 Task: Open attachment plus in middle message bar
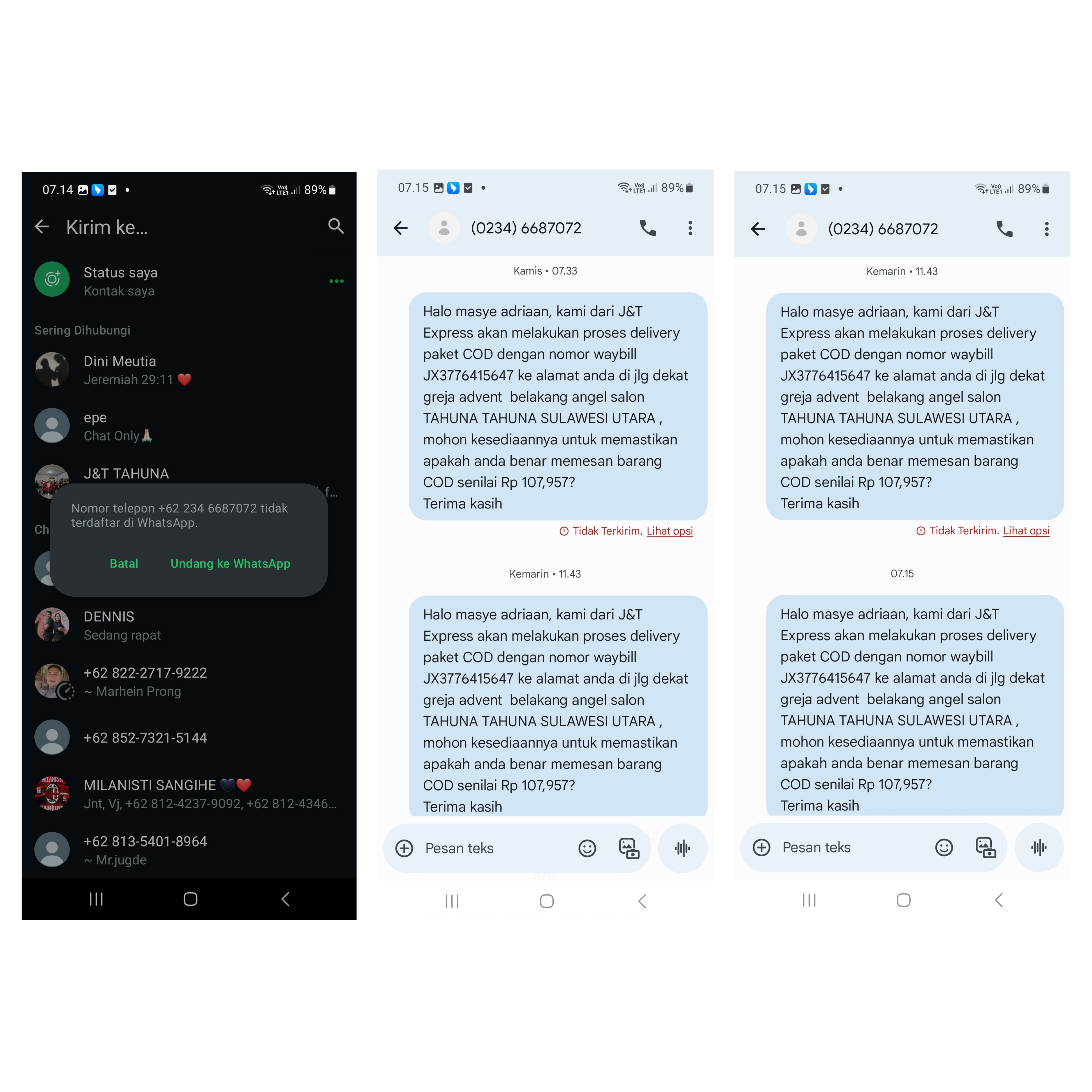click(404, 848)
